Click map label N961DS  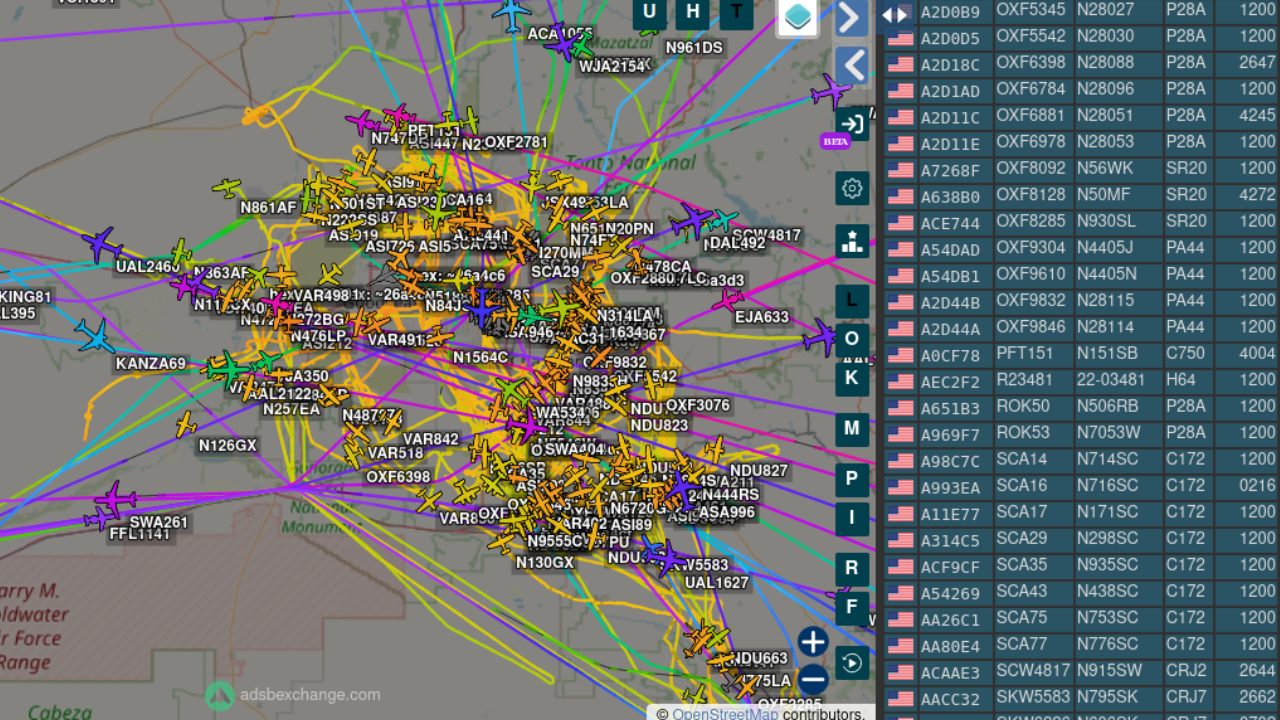[x=694, y=47]
